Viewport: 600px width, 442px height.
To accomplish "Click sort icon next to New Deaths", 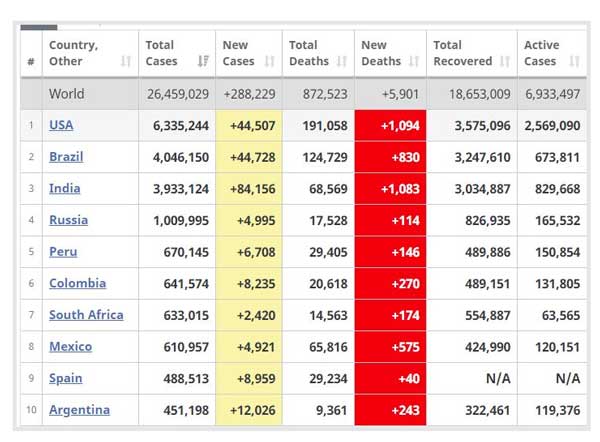I will 416,62.
